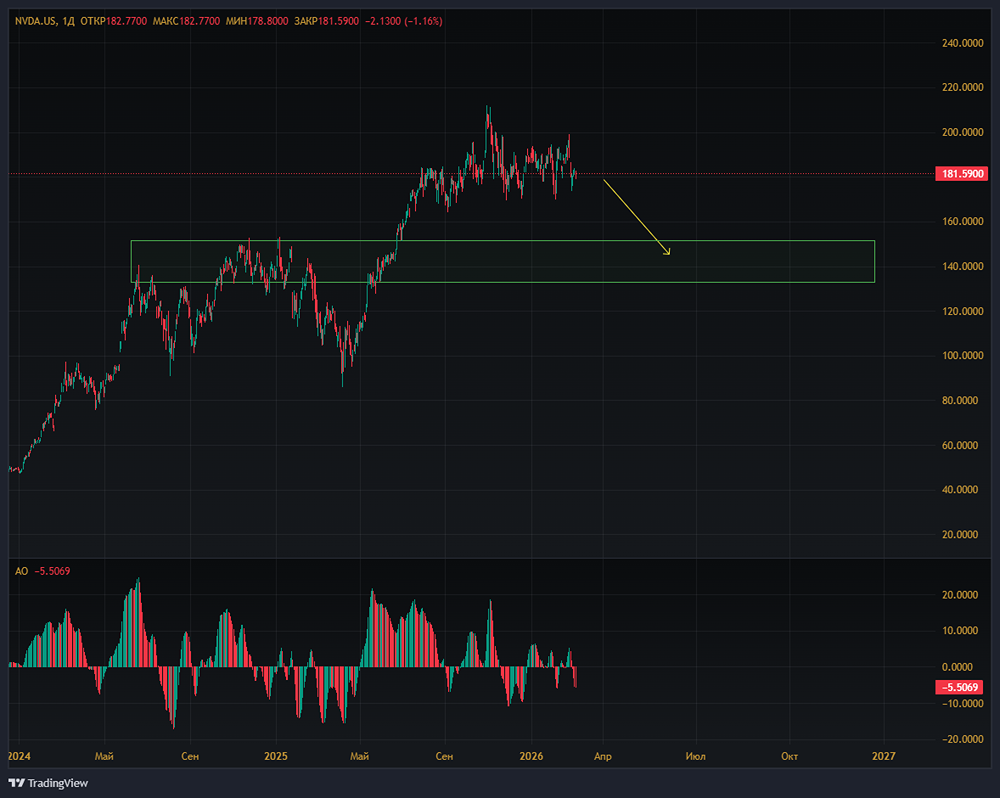The height and width of the screenshot is (798, 1000).
Task: Click the 0.0000 AO axis label
Action: pyautogui.click(x=957, y=667)
